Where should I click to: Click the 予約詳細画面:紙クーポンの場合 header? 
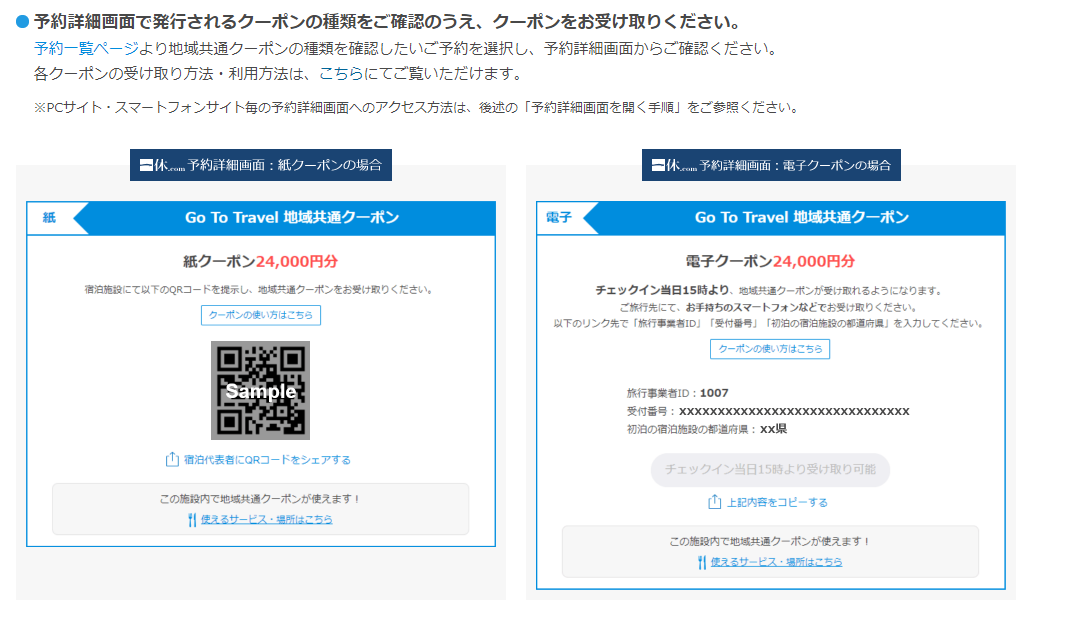(261, 165)
